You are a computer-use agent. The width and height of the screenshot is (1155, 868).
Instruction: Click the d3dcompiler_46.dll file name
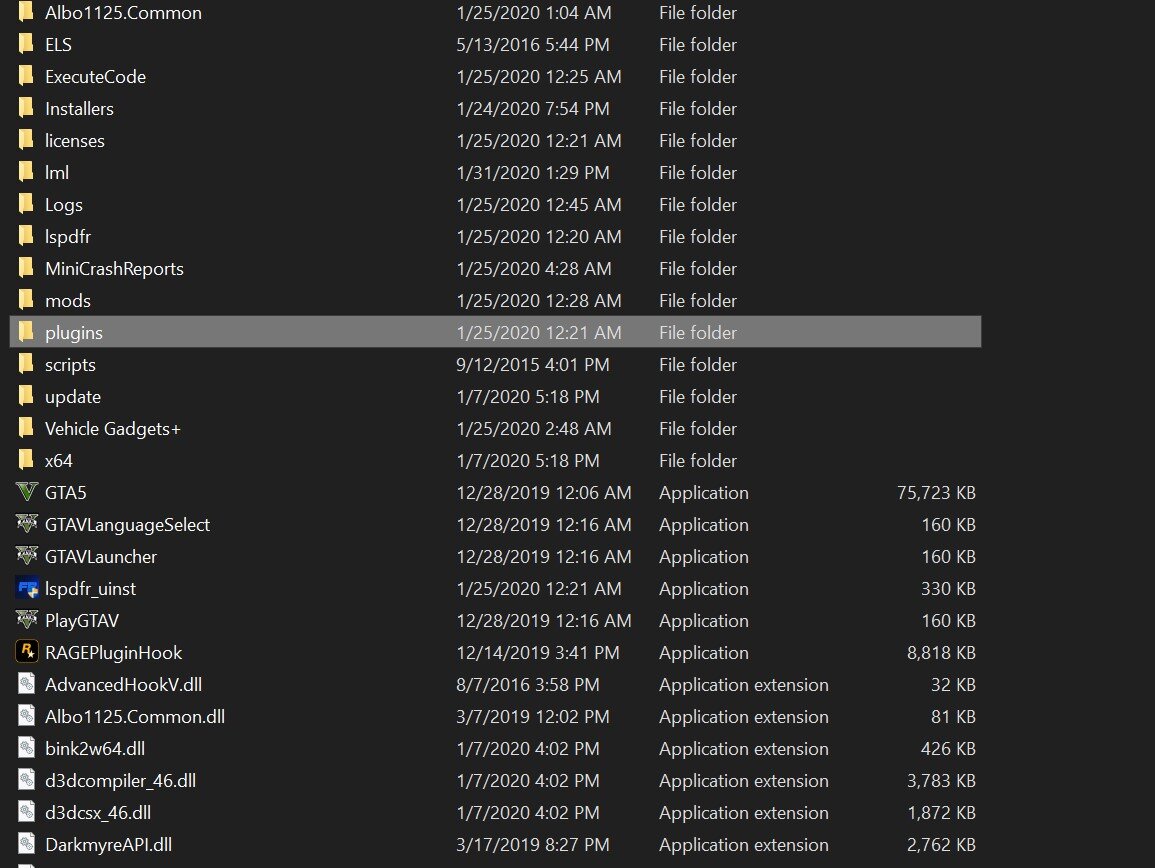tap(121, 781)
